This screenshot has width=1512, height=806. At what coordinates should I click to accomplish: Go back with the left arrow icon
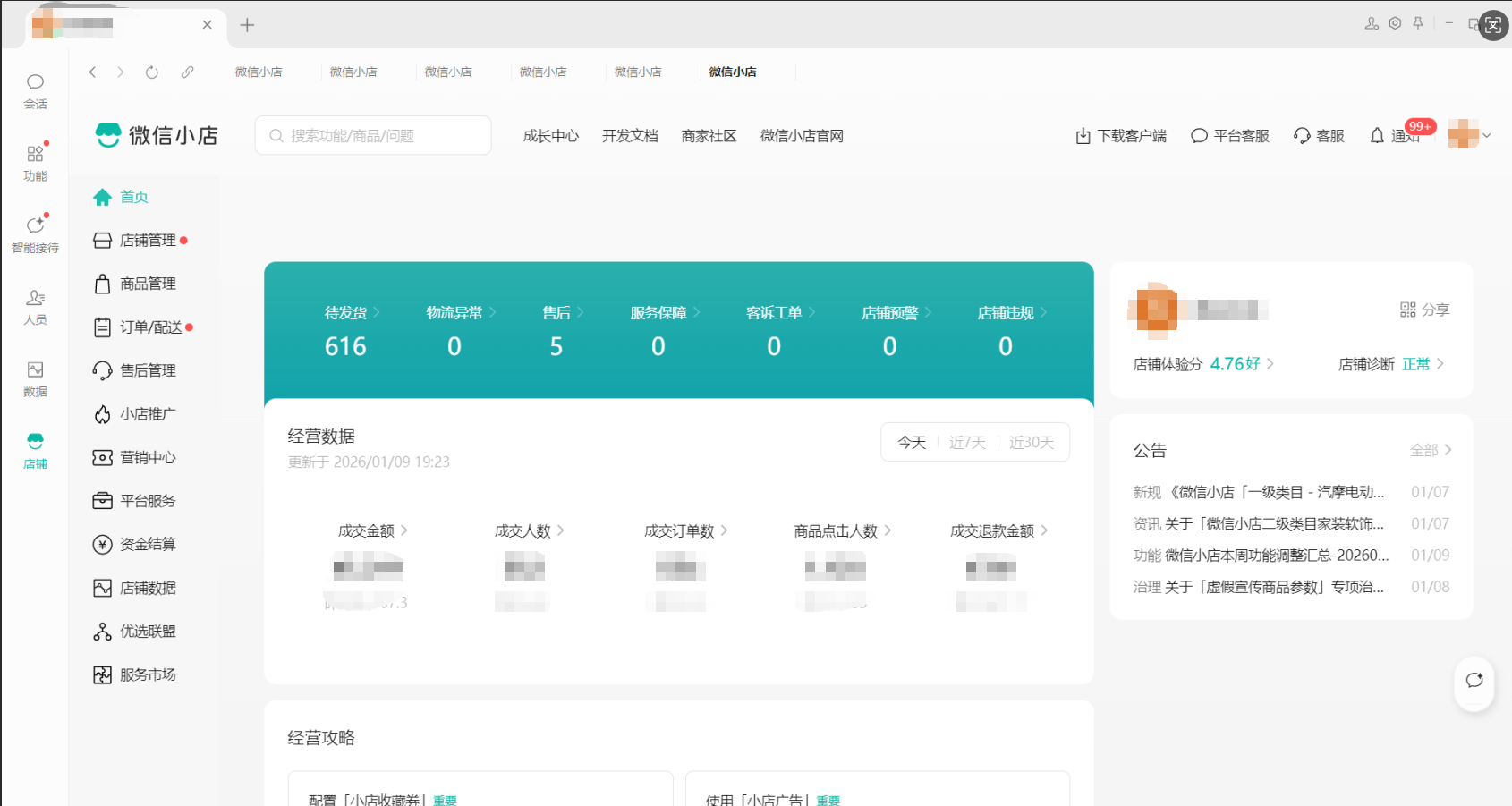click(x=92, y=72)
